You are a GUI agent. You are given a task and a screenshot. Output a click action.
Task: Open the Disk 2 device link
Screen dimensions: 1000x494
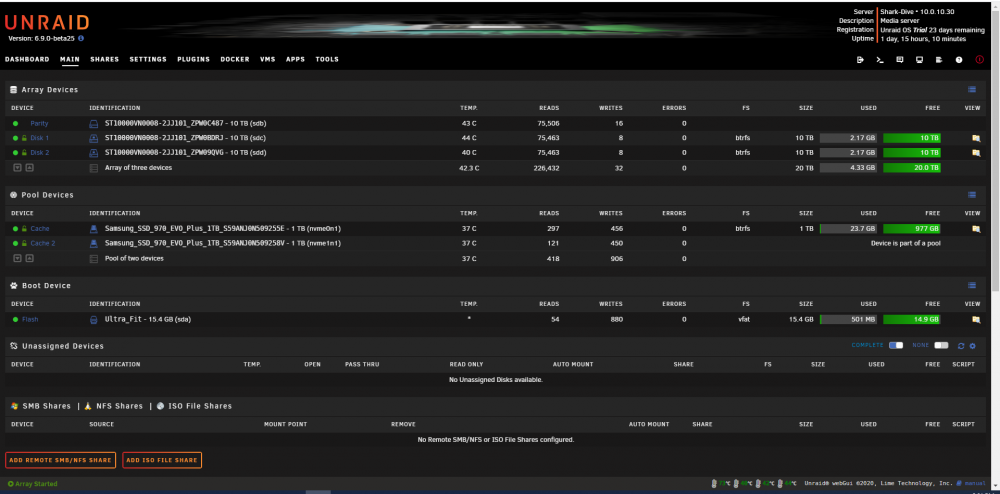(40, 153)
